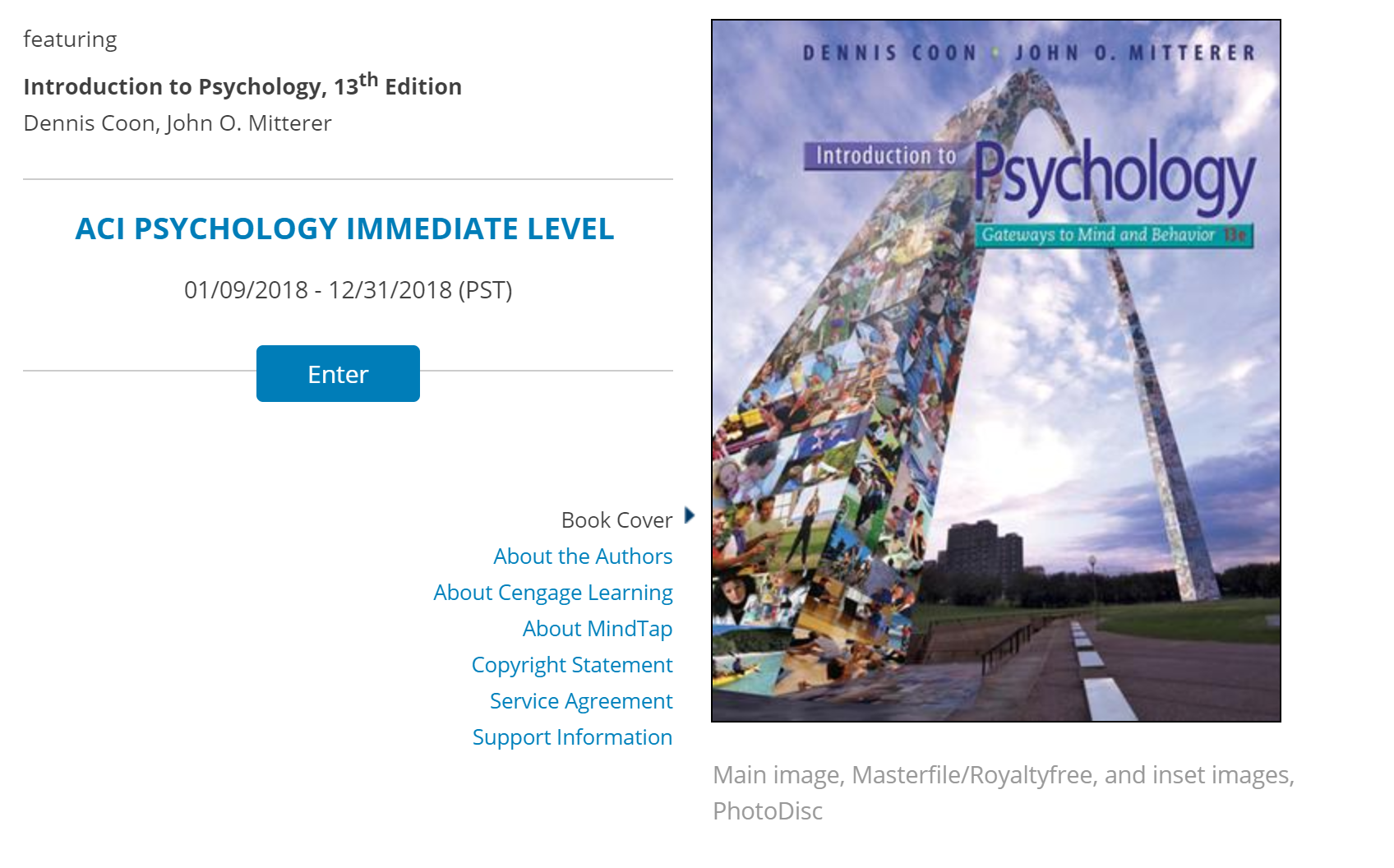Click the authors line Dennis Coon, John O. Mitterer
The image size is (1394, 868).
[178, 123]
